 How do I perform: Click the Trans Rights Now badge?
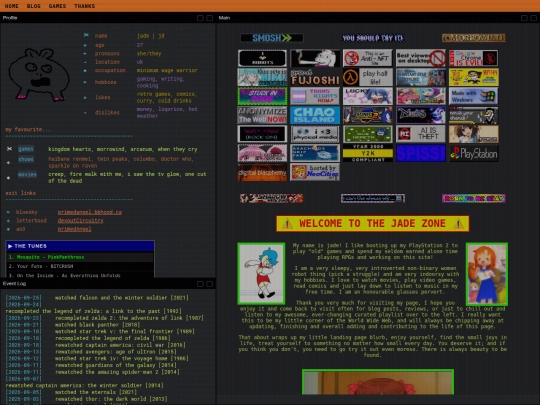[x=315, y=96]
